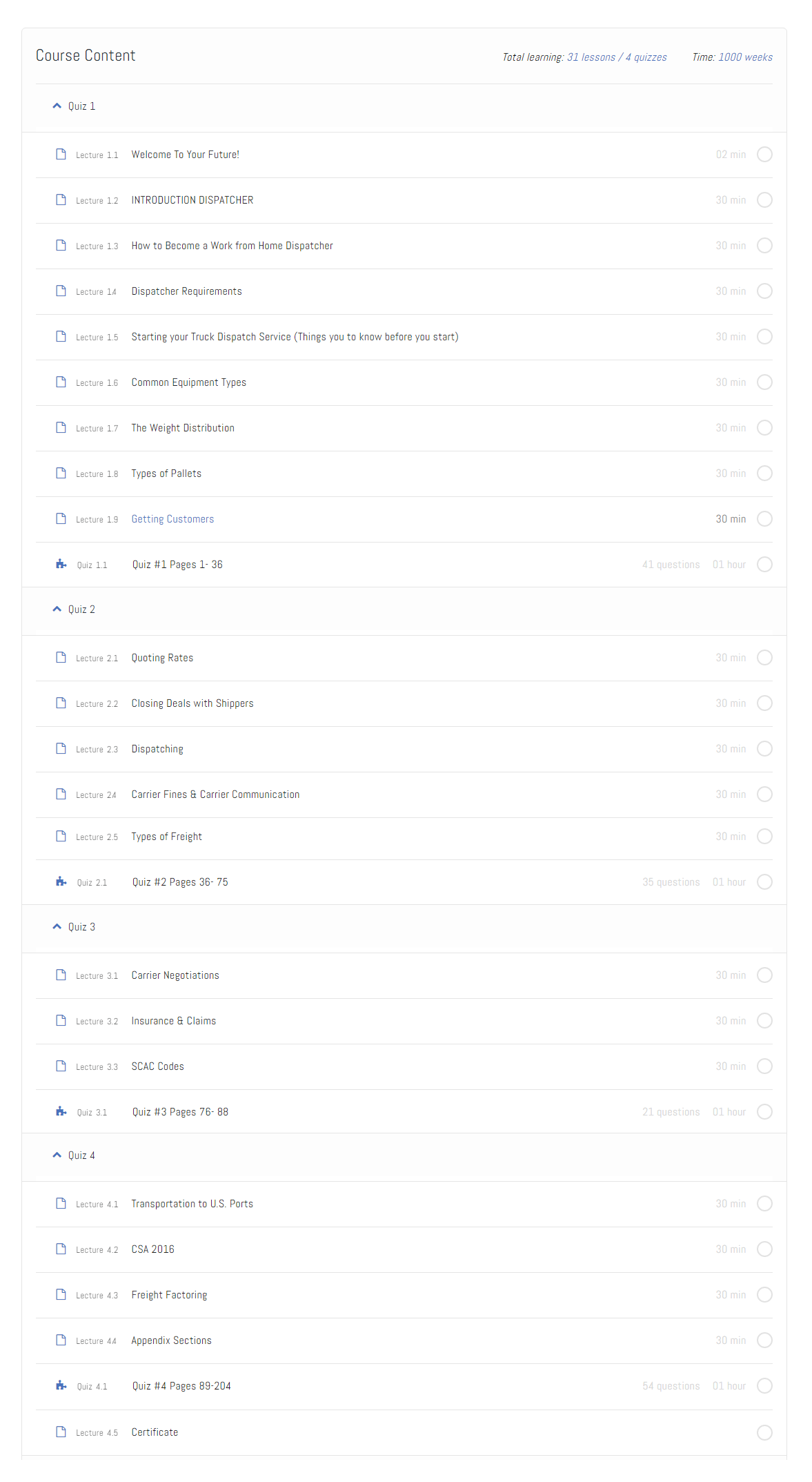Click the document icon for Lecture 2.3 Dispatching
812x1482 pixels.
click(61, 748)
